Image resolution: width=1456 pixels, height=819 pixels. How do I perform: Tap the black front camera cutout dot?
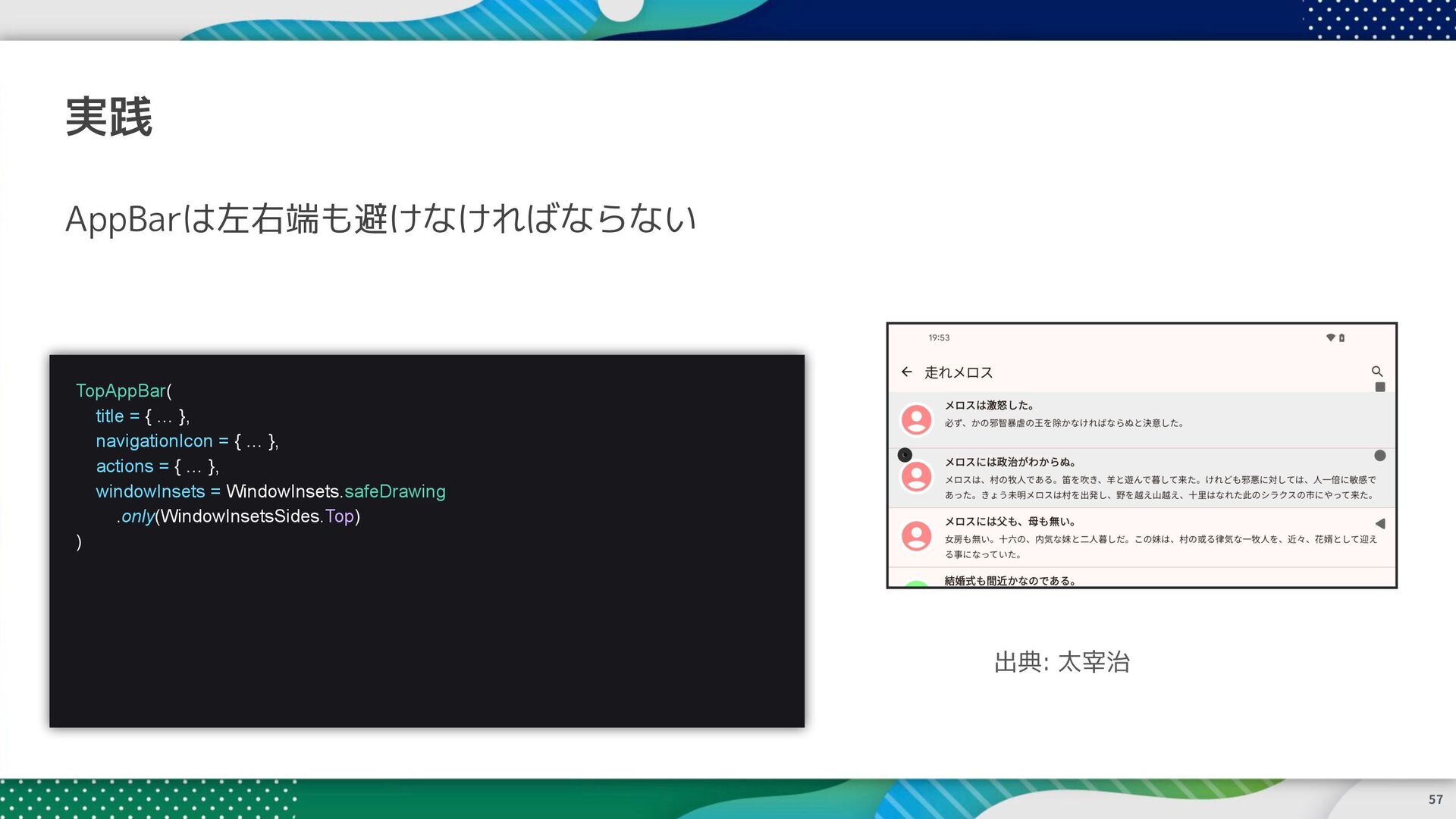tap(904, 455)
